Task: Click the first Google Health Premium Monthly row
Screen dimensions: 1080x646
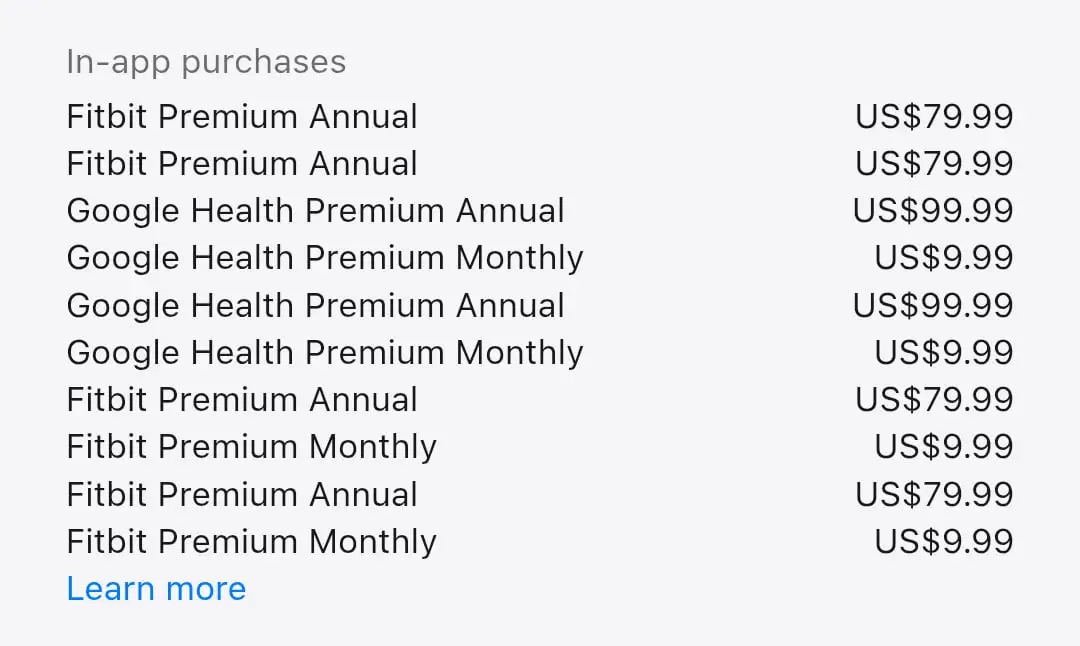Action: pyautogui.click(x=324, y=257)
